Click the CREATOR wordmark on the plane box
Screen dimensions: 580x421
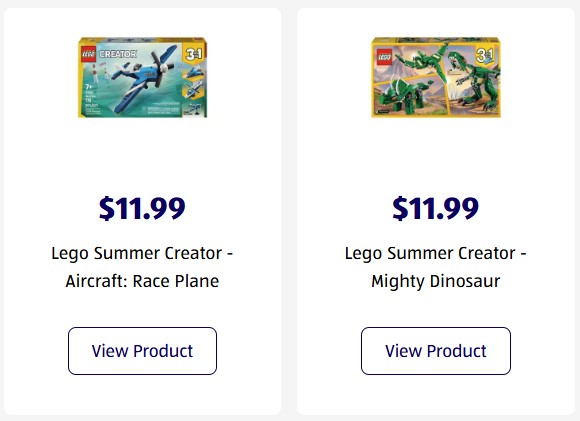click(x=118, y=54)
